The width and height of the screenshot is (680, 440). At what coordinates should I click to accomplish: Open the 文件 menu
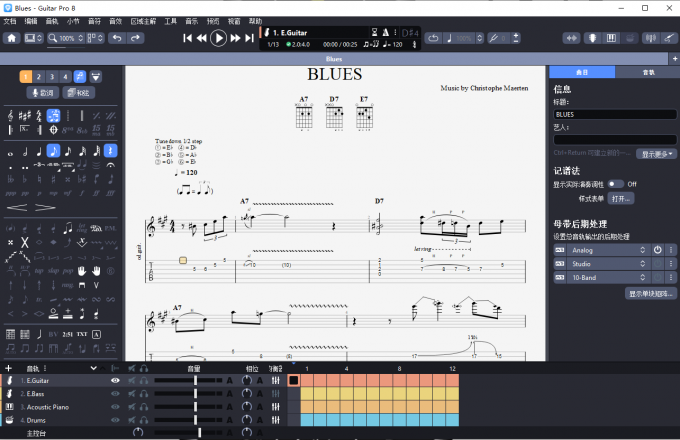(10, 20)
